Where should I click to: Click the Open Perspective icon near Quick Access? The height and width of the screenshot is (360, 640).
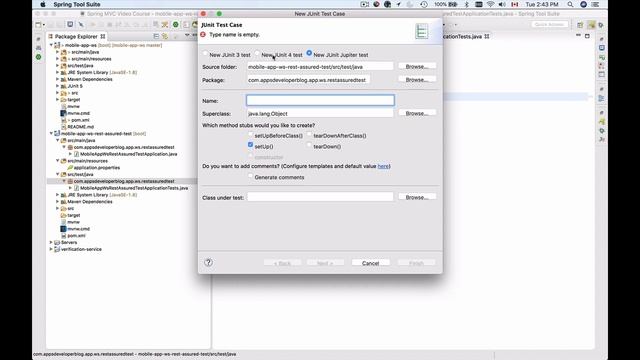coord(580,25)
